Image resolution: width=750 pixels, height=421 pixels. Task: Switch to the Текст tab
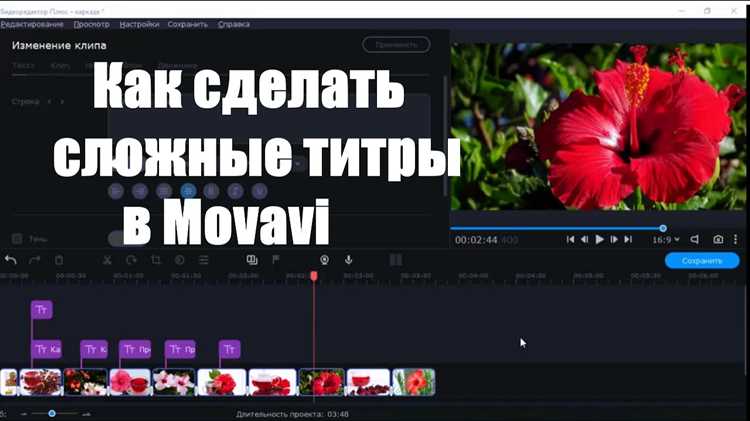pyautogui.click(x=23, y=66)
